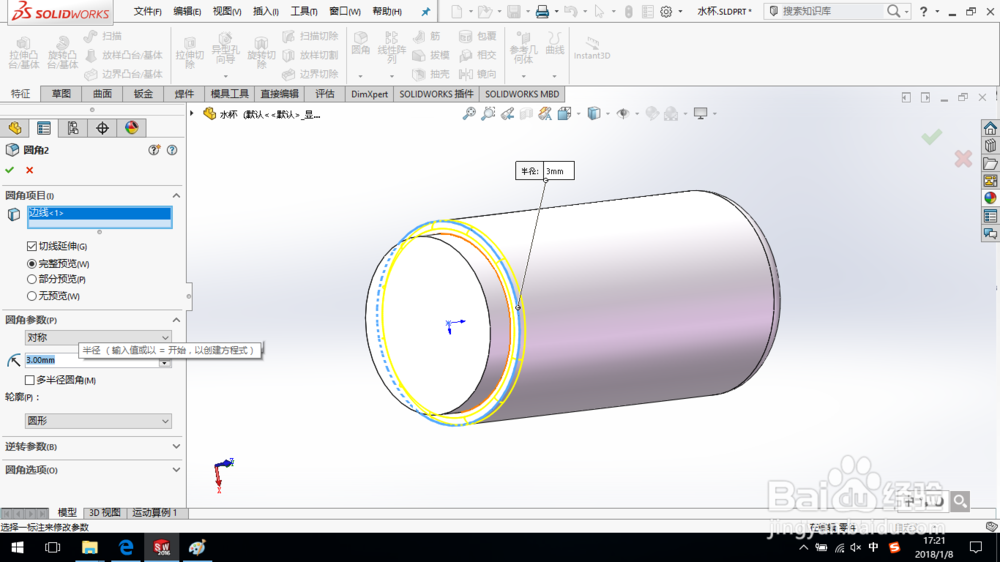
Task: Open the Apply Scene icon
Action: (671, 114)
